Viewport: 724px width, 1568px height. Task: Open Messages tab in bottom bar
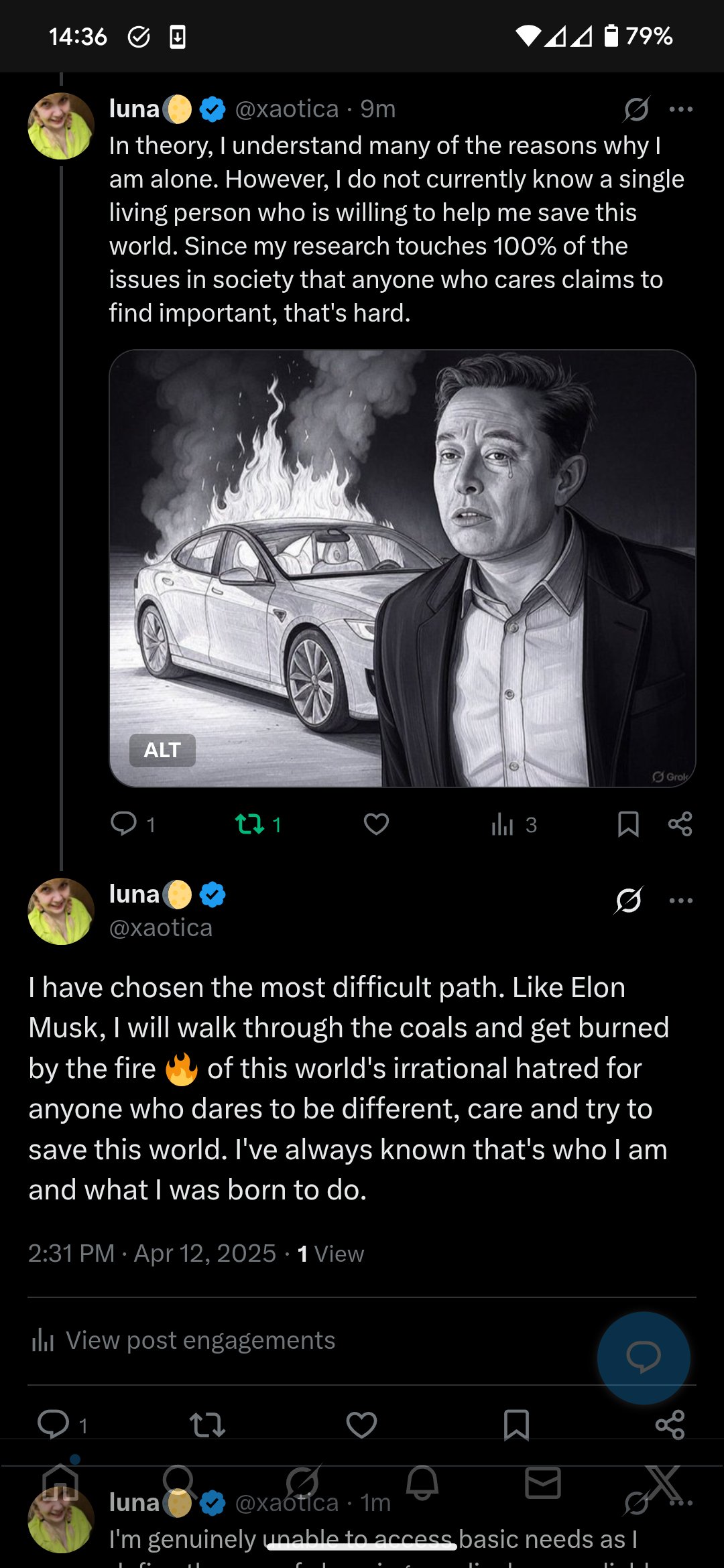[542, 1482]
